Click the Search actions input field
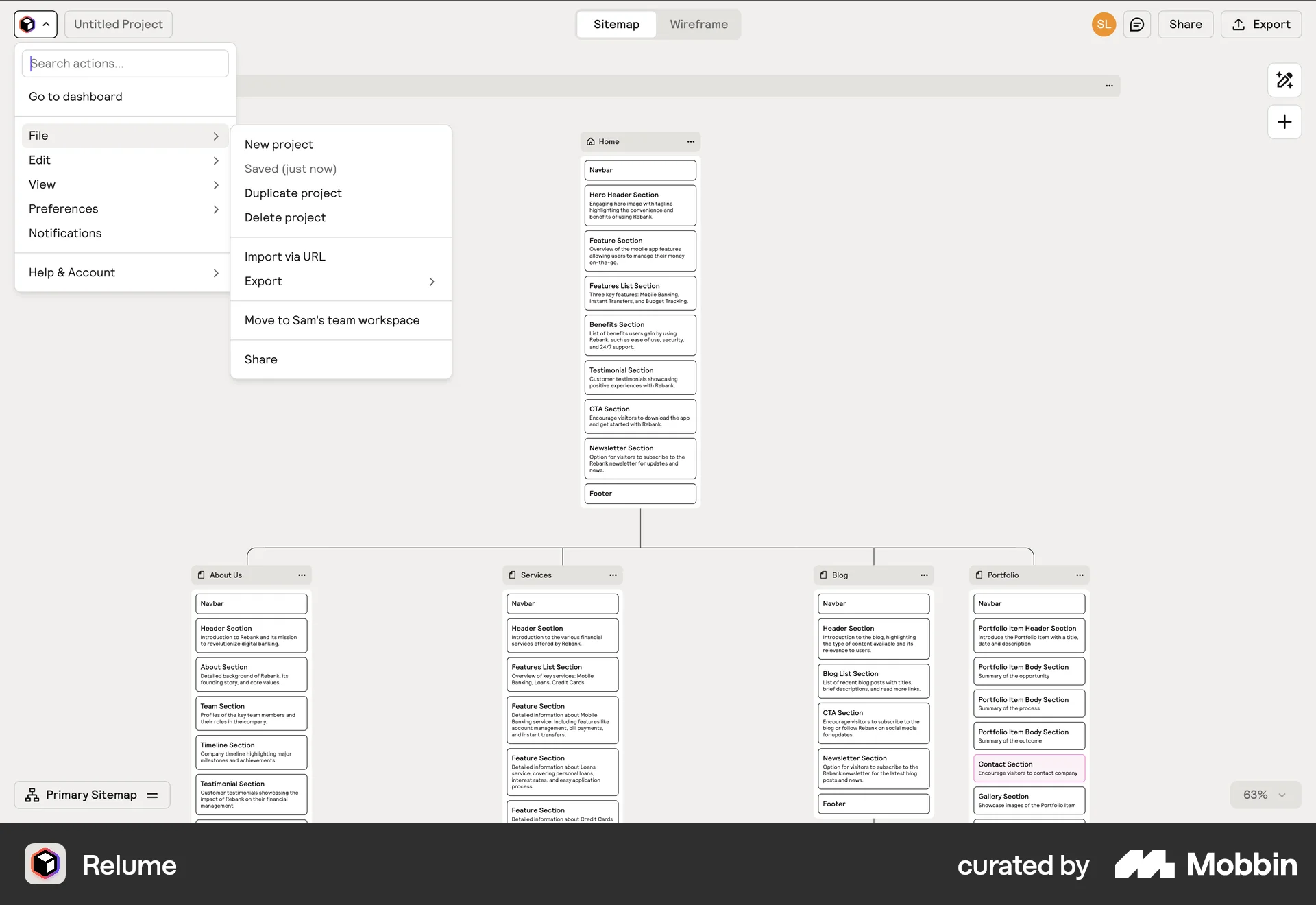 (x=125, y=63)
